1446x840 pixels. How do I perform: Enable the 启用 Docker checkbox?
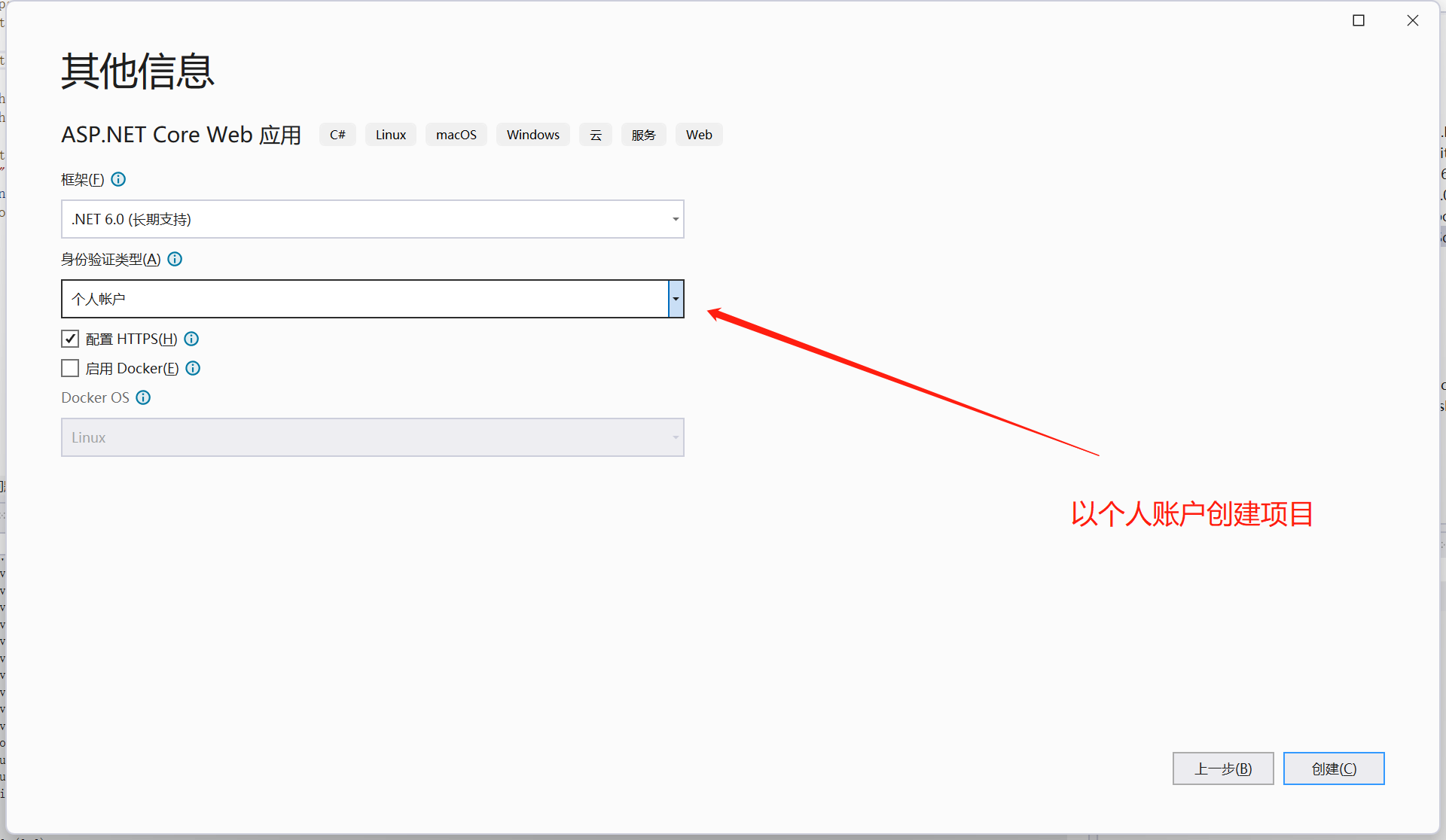(70, 368)
